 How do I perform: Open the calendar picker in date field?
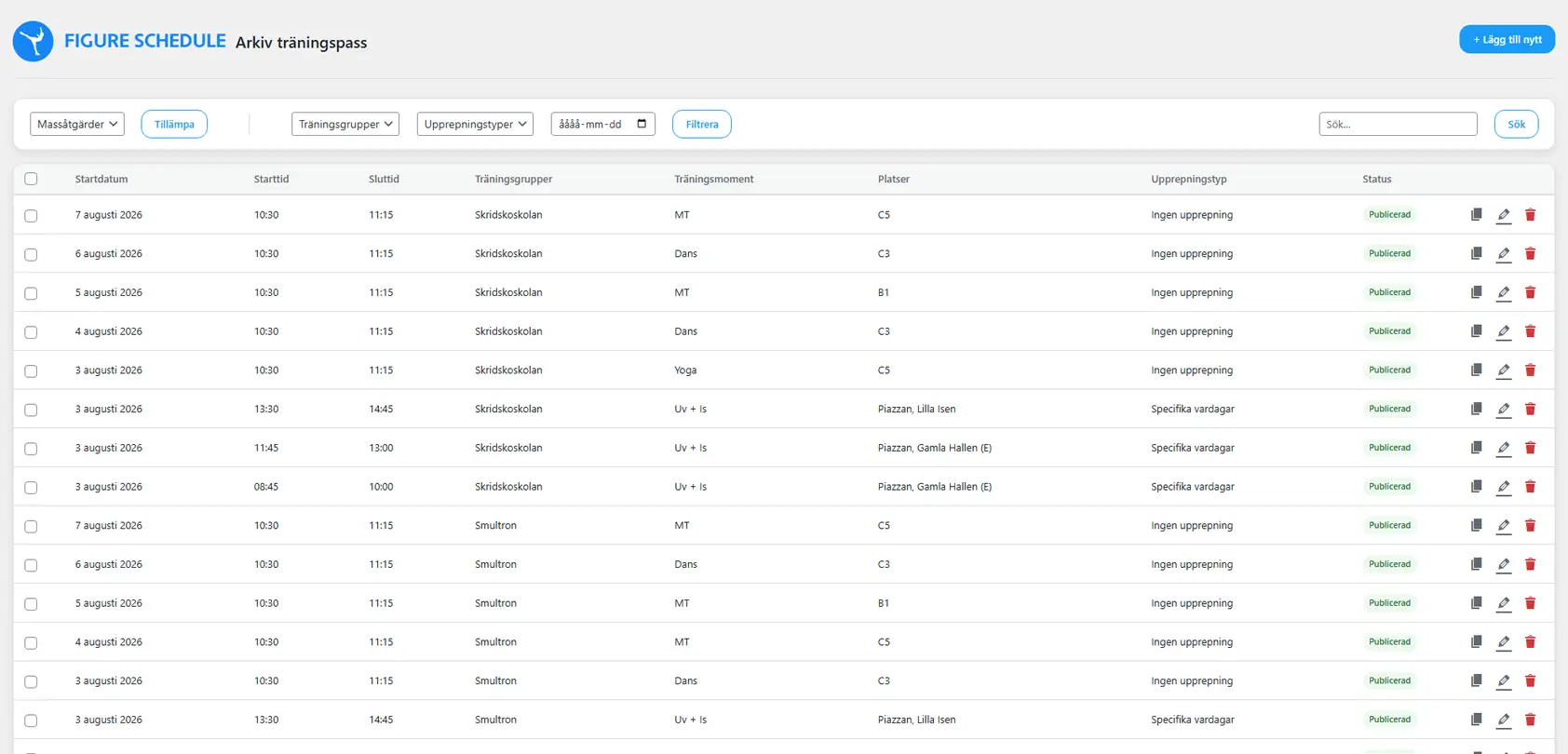642,124
